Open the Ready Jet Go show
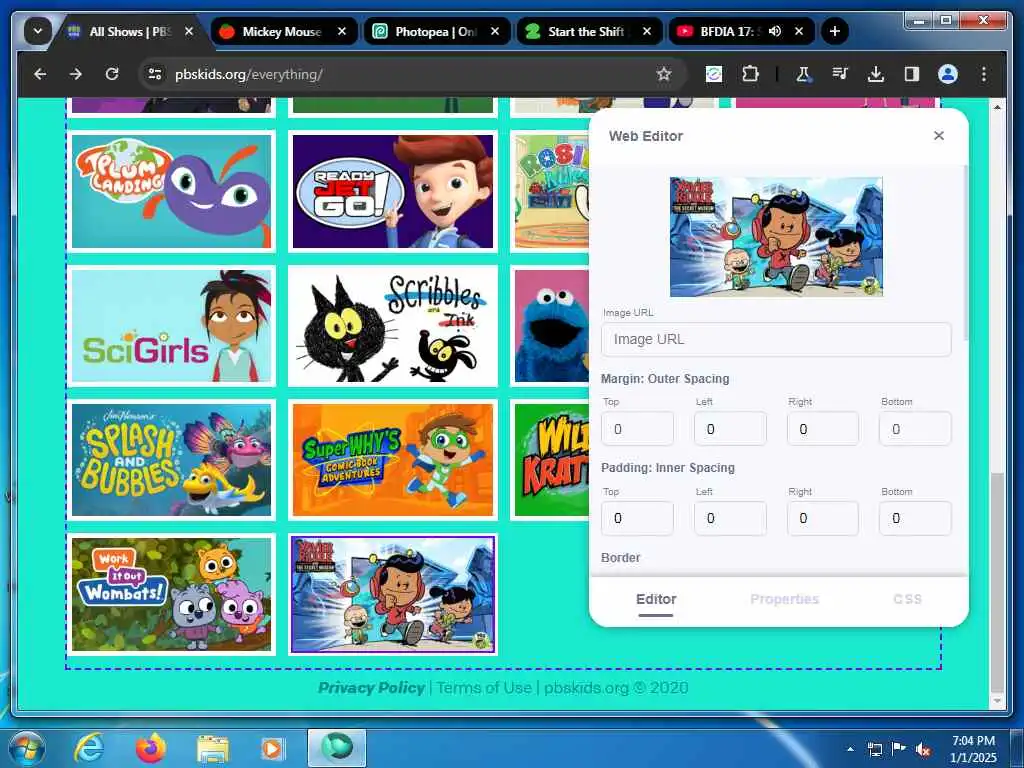The image size is (1024, 768). pos(392,191)
